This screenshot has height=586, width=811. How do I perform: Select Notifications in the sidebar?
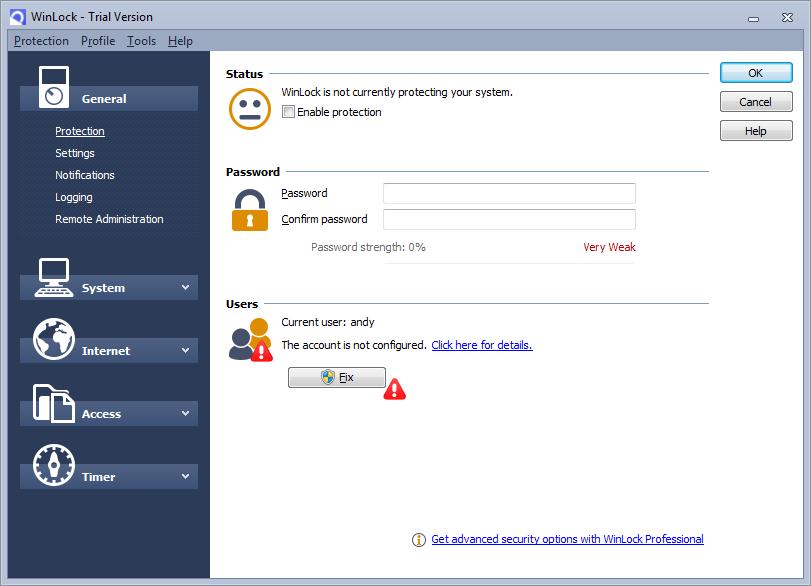(x=85, y=175)
